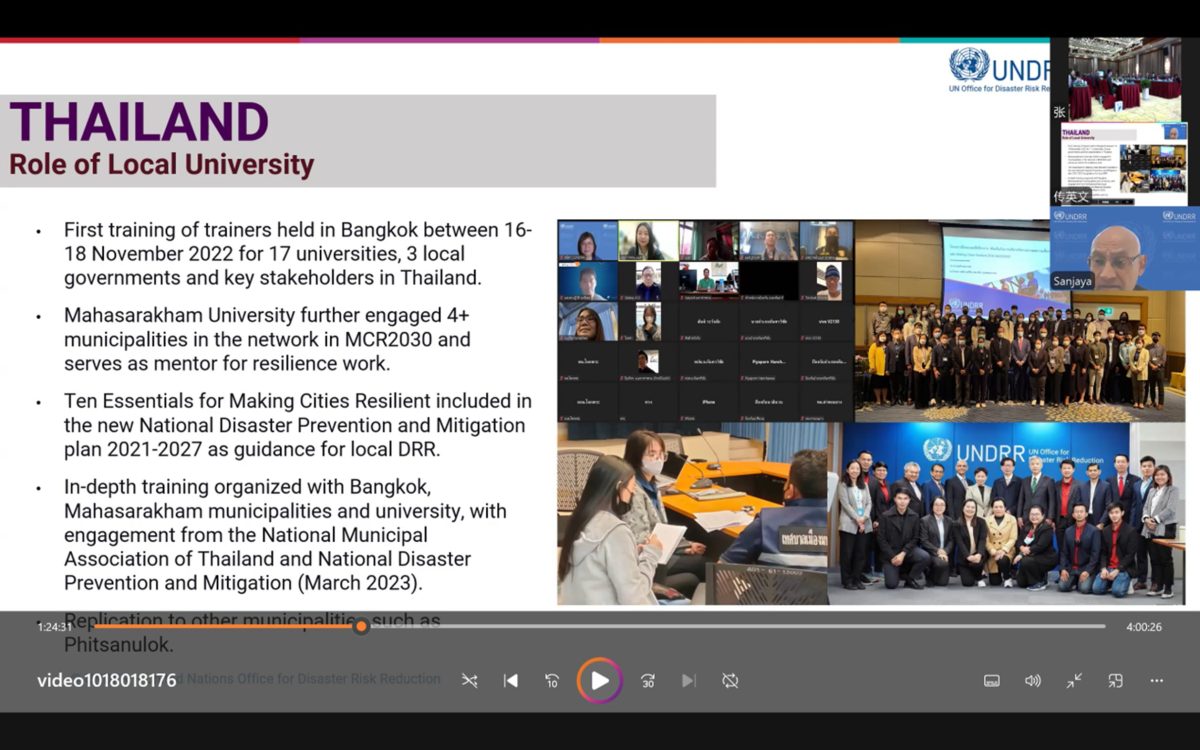Toggle shuffle playback
Image resolution: width=1200 pixels, height=750 pixels.
click(469, 681)
